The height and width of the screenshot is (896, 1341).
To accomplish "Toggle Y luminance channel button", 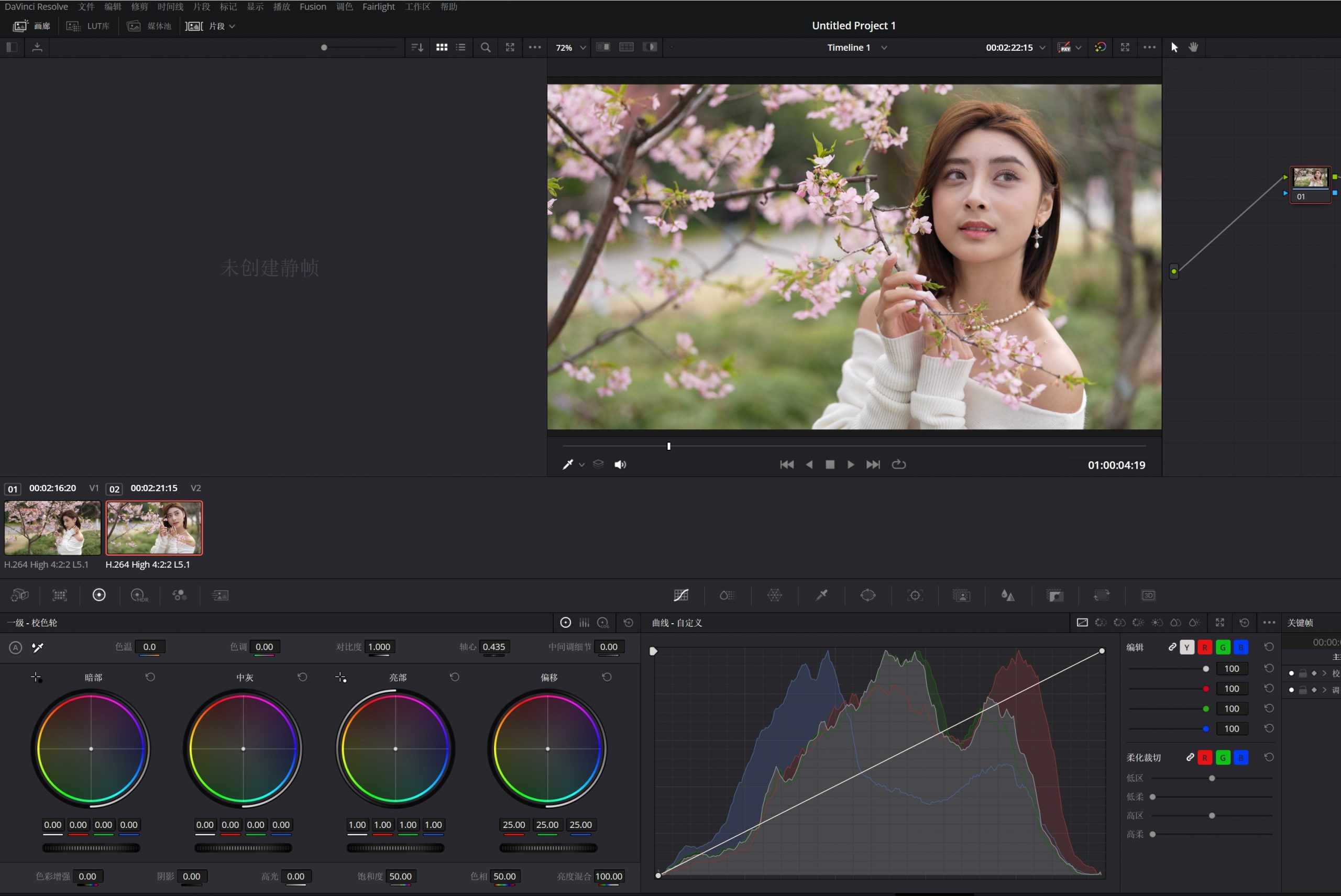I will [x=1186, y=647].
